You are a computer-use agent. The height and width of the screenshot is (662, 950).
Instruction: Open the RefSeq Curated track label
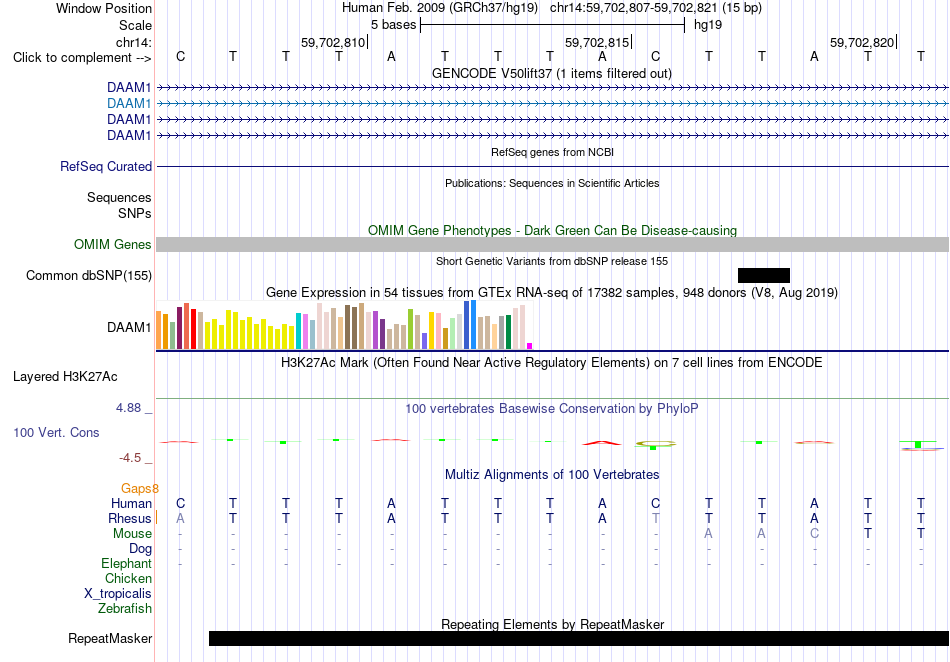(106, 166)
